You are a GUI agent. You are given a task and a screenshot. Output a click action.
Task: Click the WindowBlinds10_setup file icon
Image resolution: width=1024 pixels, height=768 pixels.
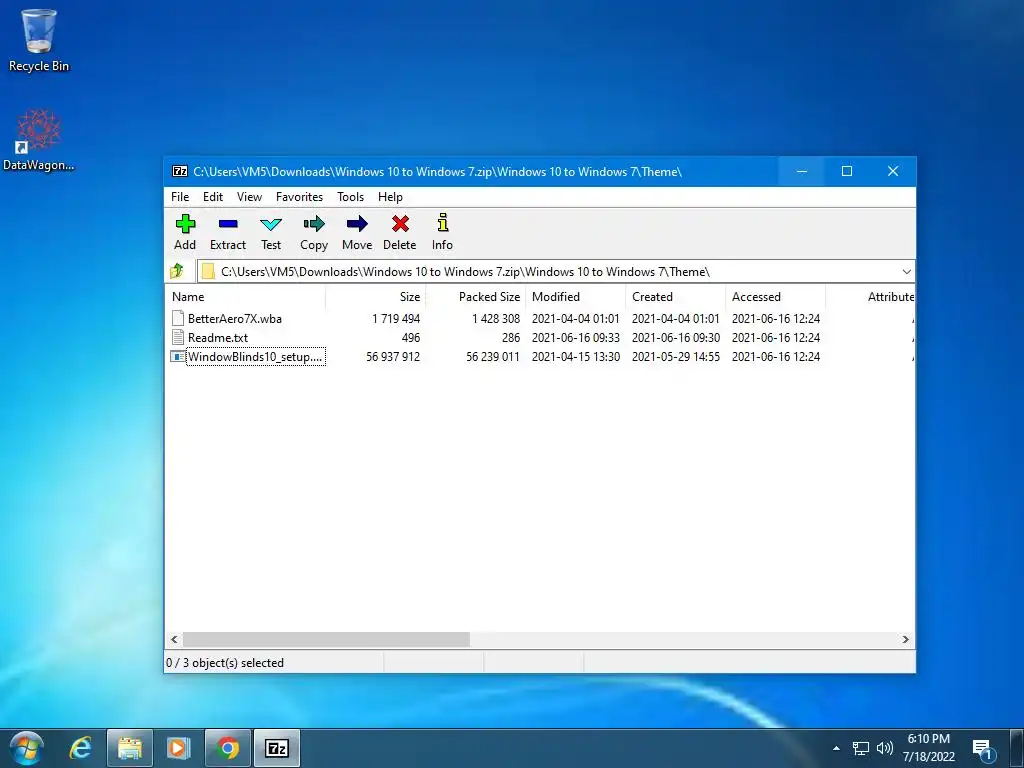178,357
